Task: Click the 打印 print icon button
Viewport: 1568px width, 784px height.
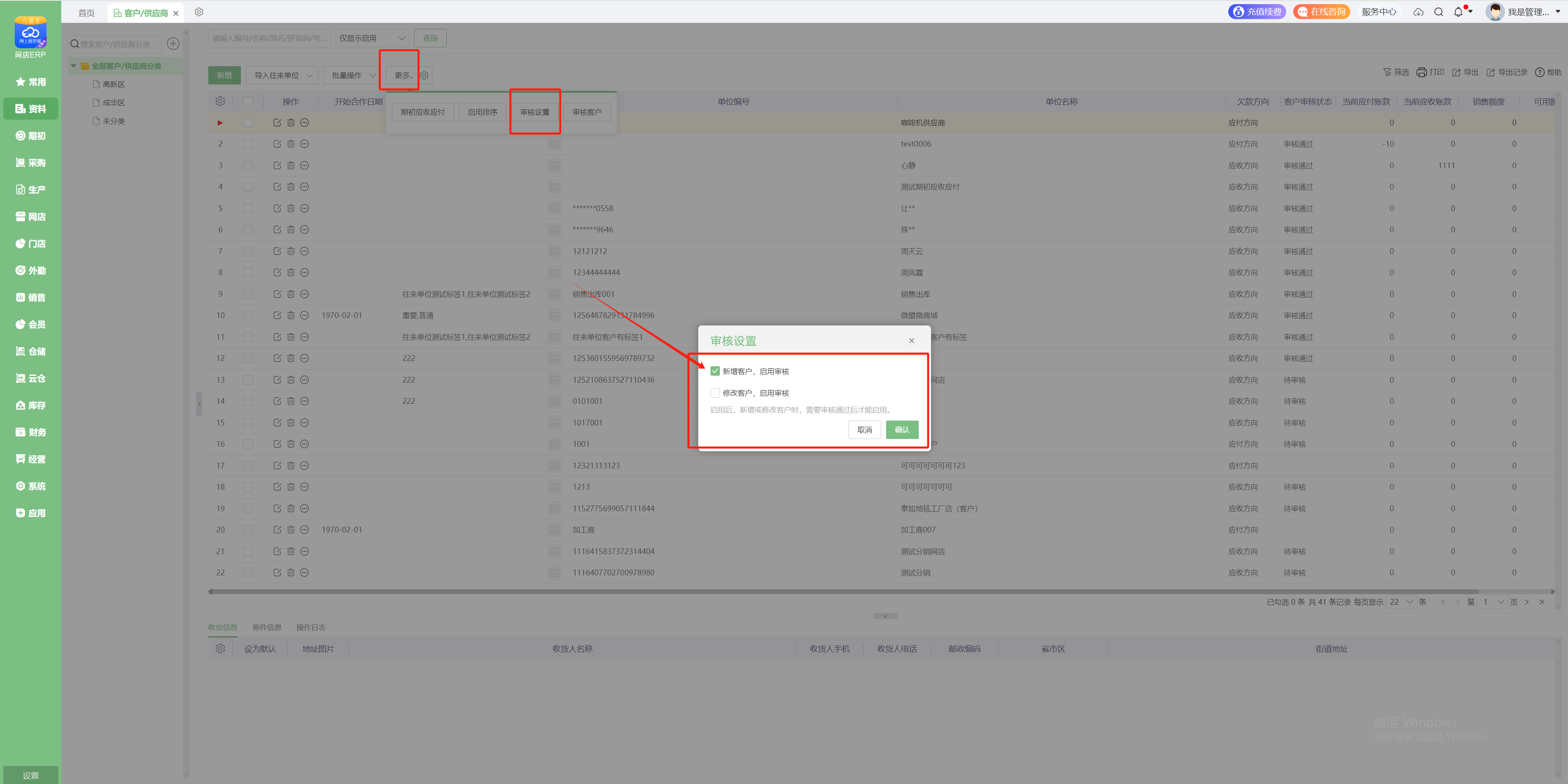Action: coord(1430,72)
